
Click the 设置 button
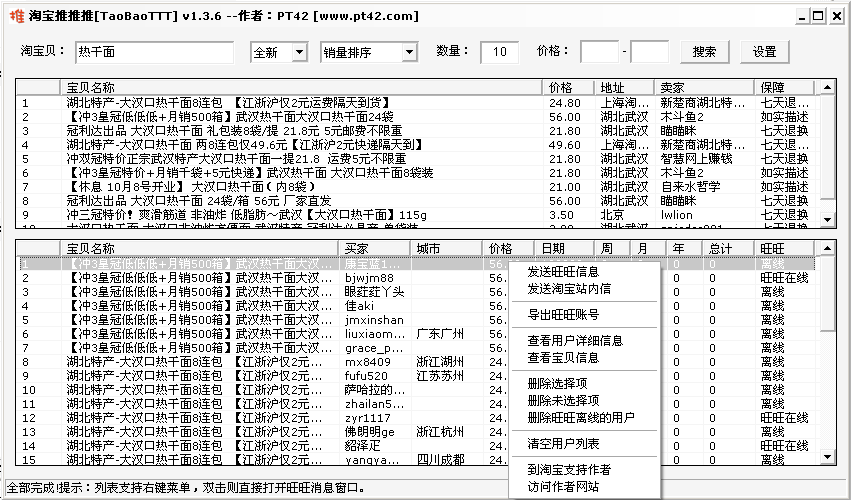764,52
